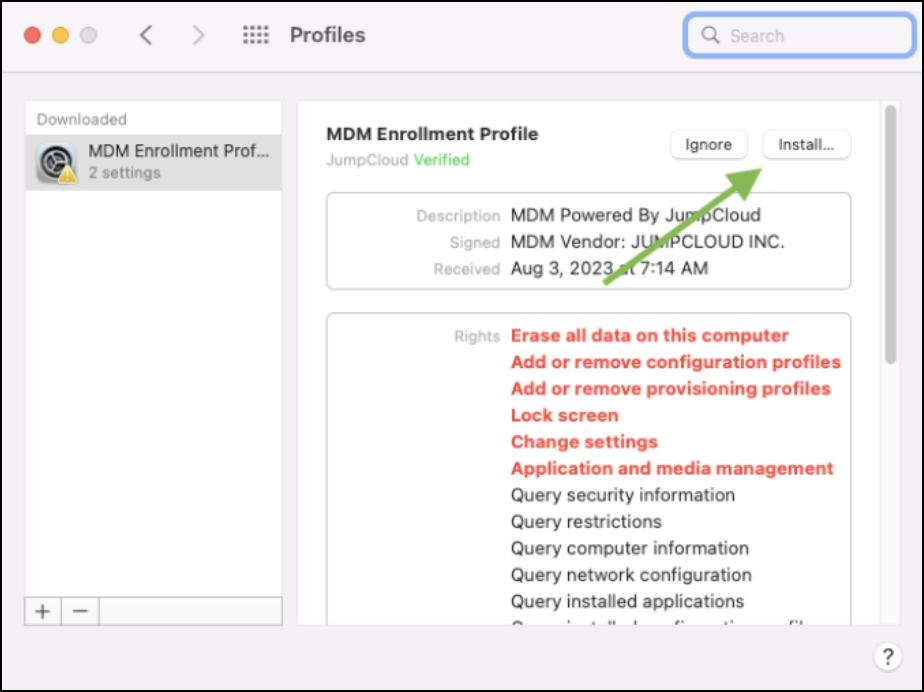Screen dimensions: 924x692
Task: Focus the Search text field
Action: [810, 36]
